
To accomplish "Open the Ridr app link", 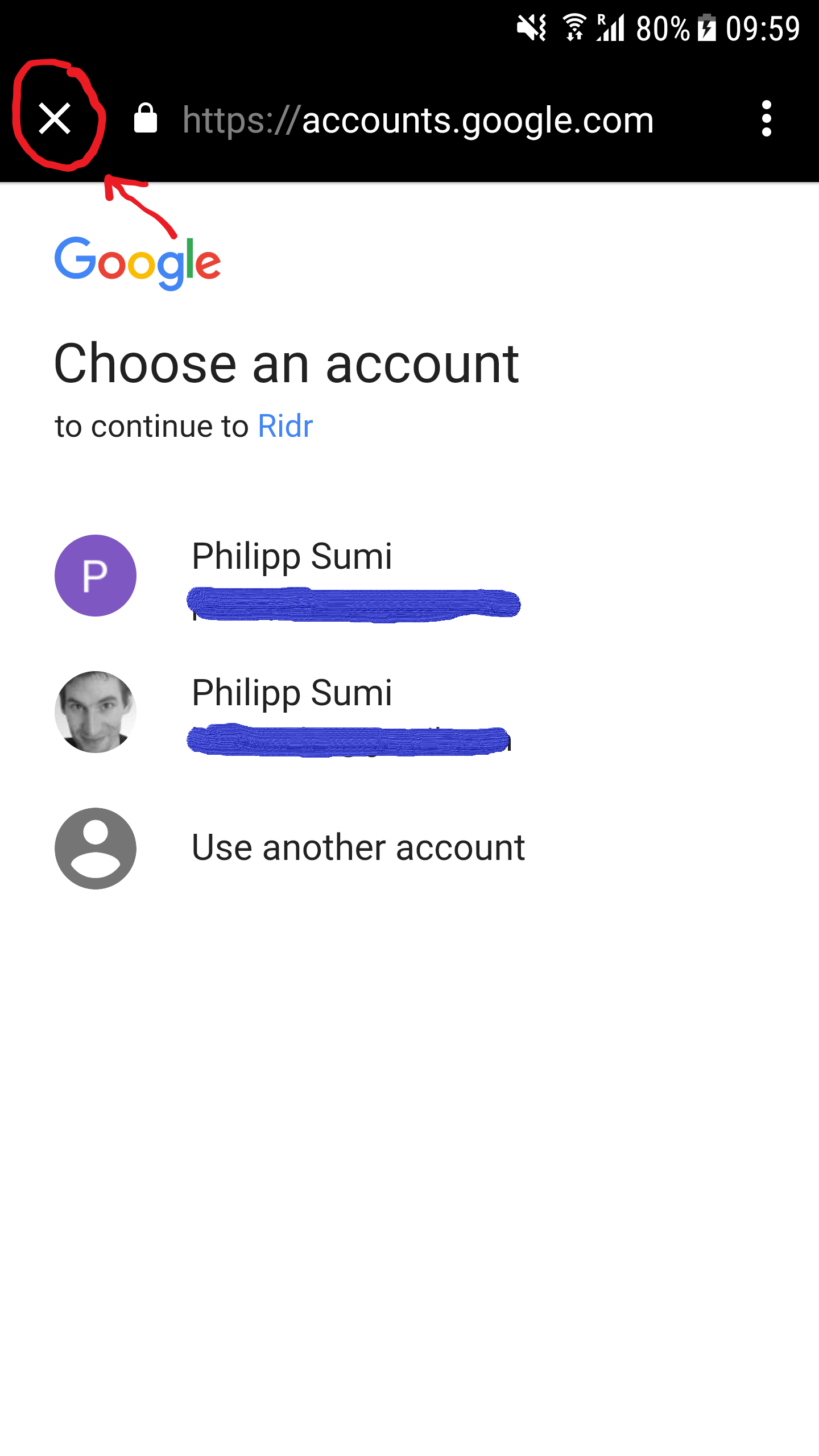I will pyautogui.click(x=285, y=426).
